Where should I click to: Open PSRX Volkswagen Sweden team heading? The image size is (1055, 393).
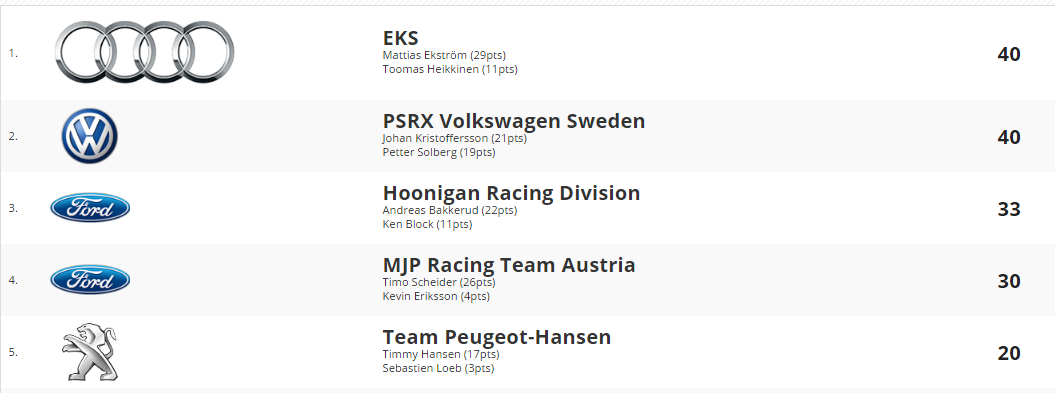[514, 121]
